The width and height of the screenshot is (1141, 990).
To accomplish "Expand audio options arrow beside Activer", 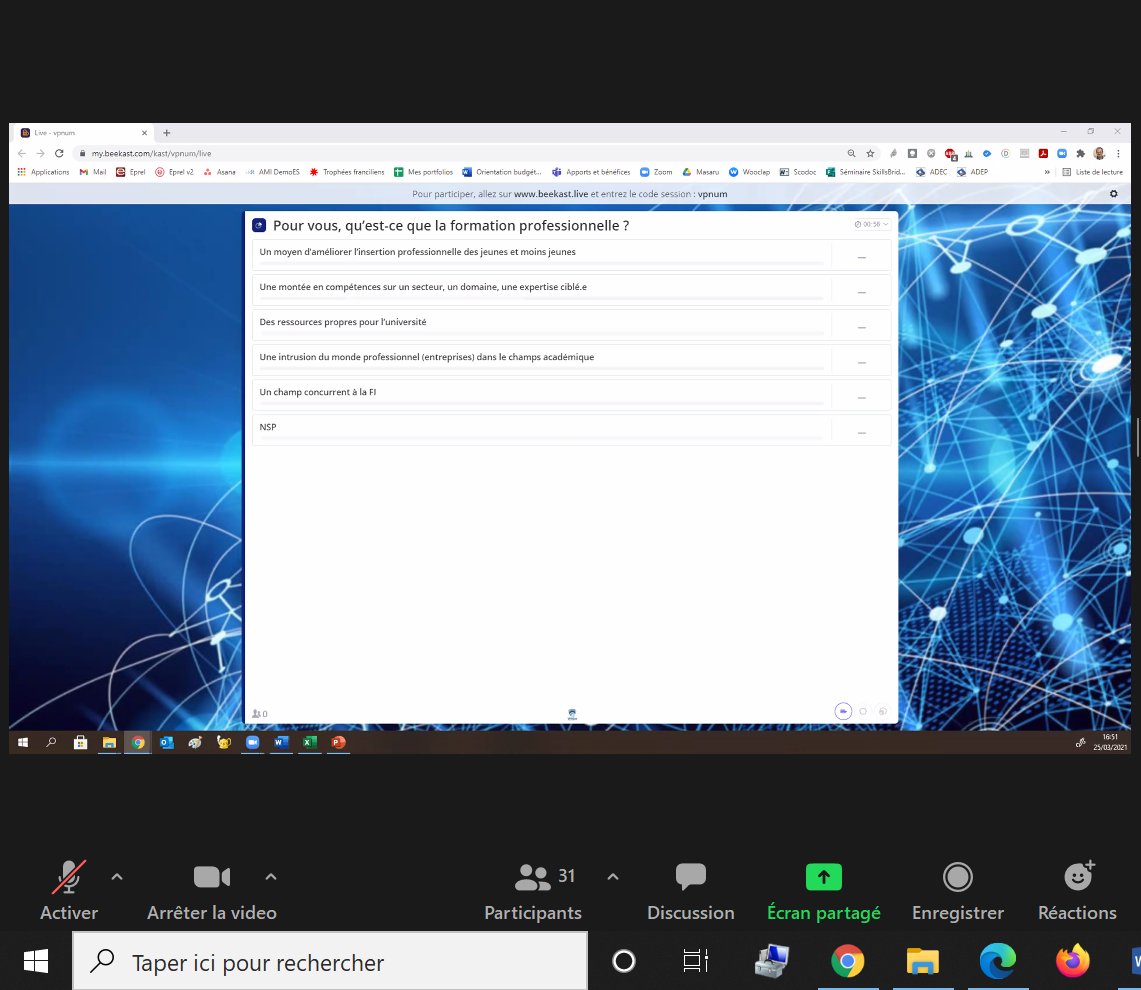I will pyautogui.click(x=117, y=877).
